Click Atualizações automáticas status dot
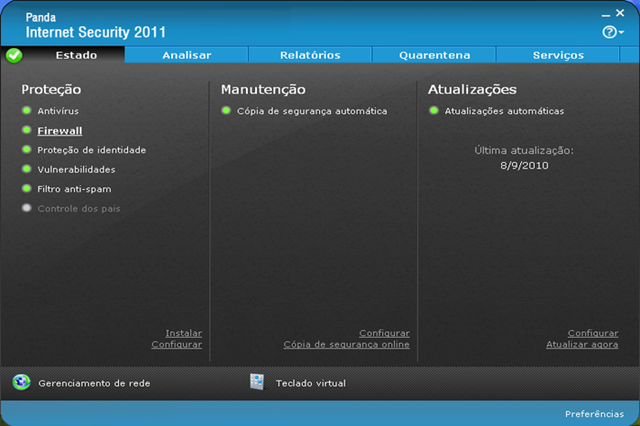The image size is (640, 426). coord(434,111)
